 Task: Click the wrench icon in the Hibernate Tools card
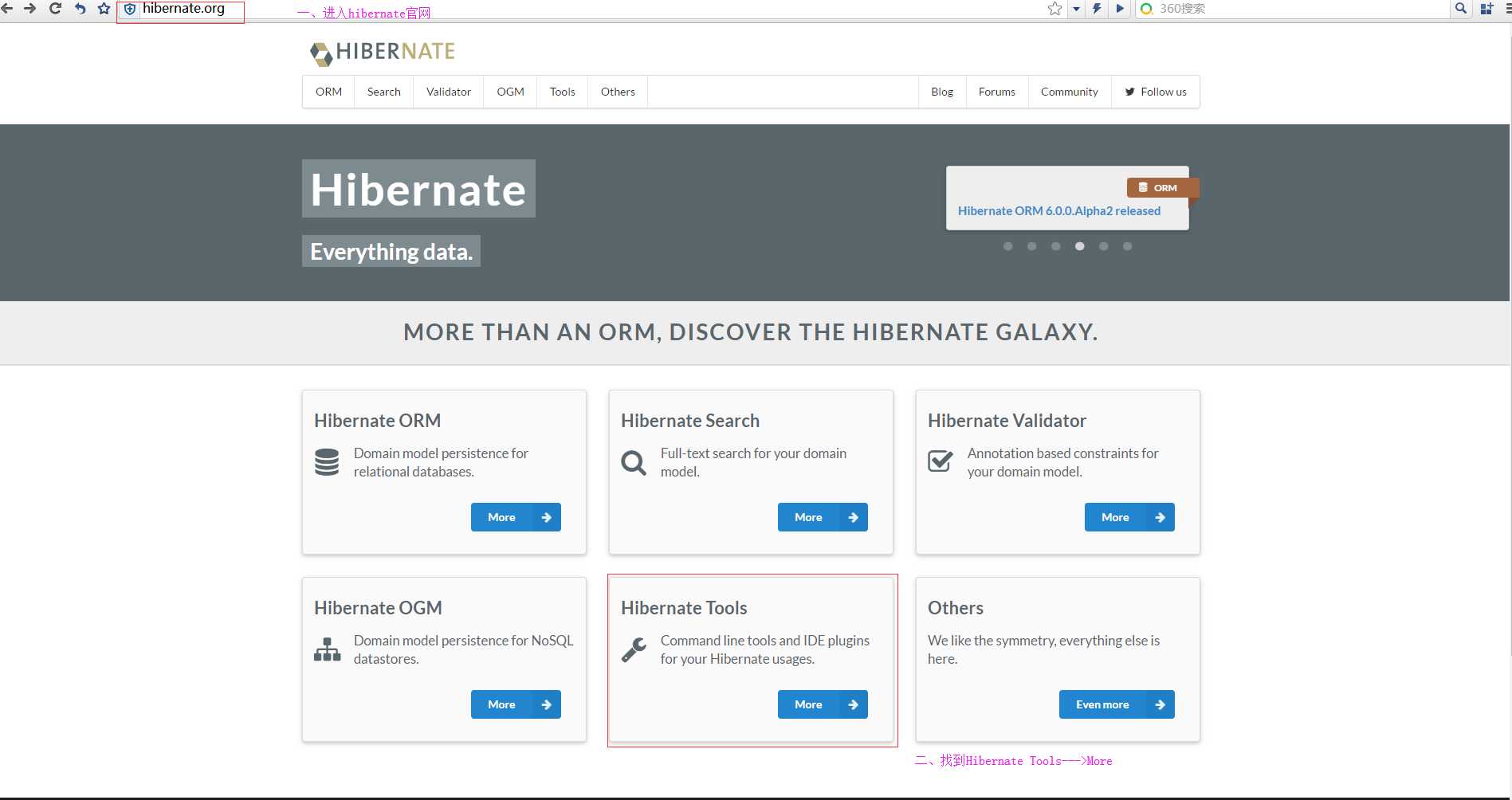tap(634, 649)
